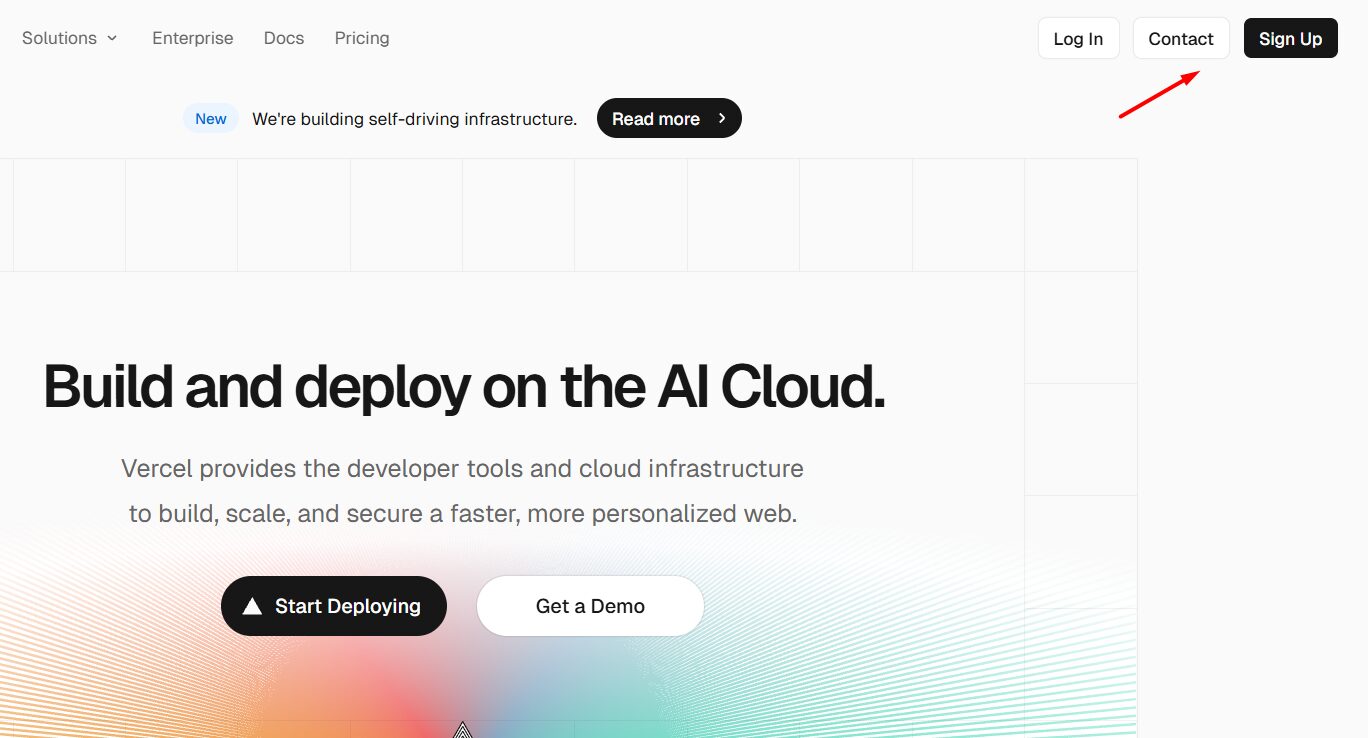Viewport: 1368px width, 738px height.
Task: Click the Sign Up button
Action: pyautogui.click(x=1290, y=38)
